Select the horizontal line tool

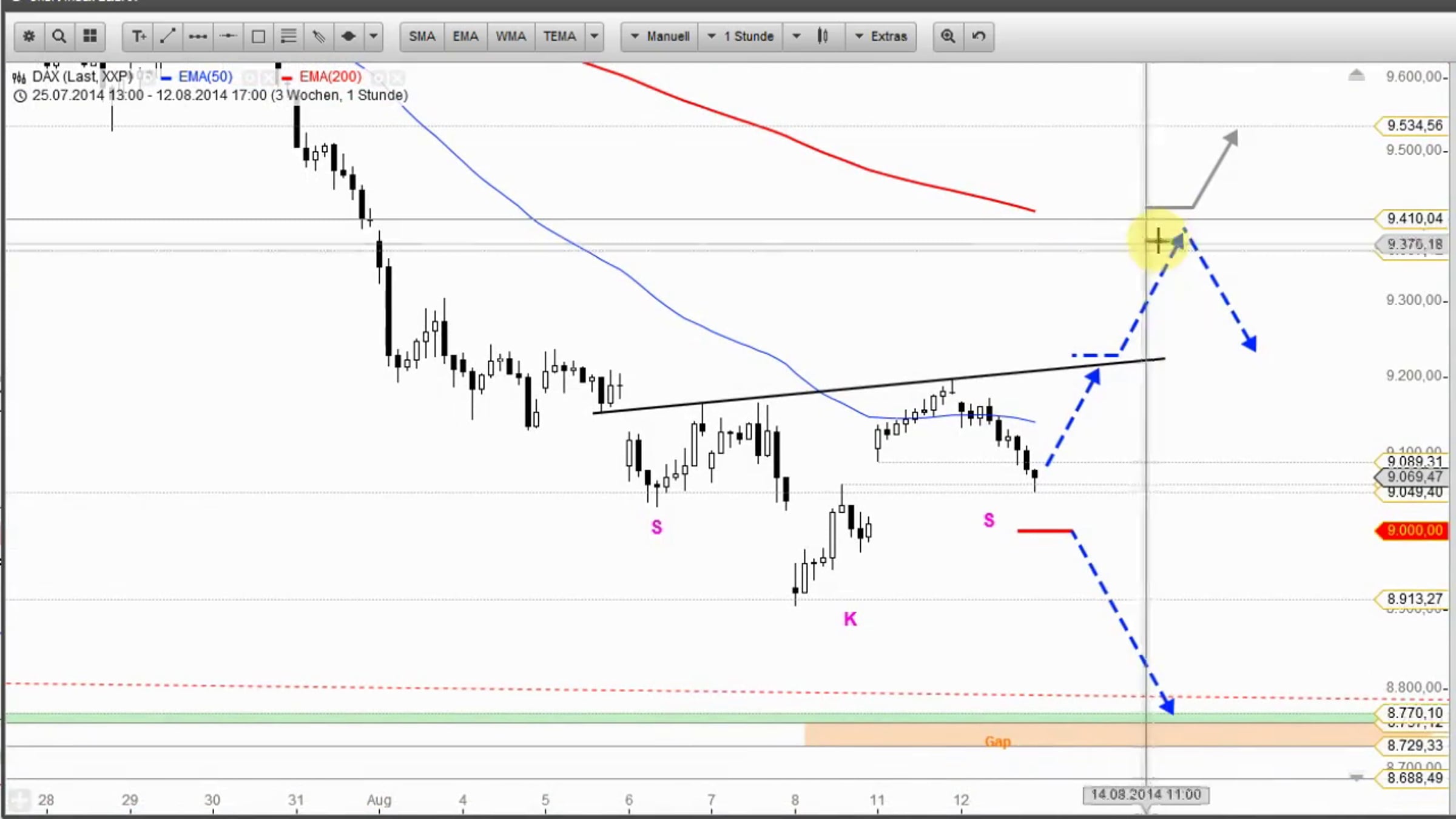click(x=228, y=36)
